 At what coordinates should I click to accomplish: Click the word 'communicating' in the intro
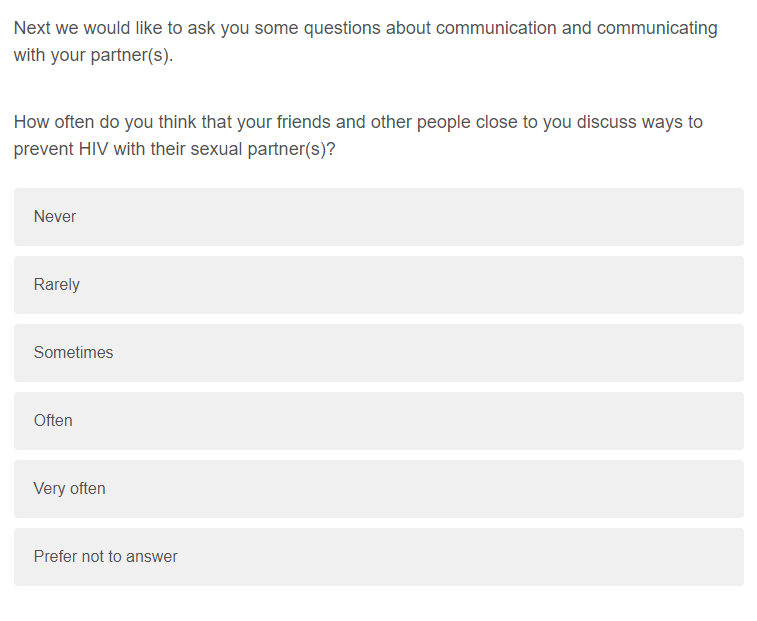(x=657, y=28)
